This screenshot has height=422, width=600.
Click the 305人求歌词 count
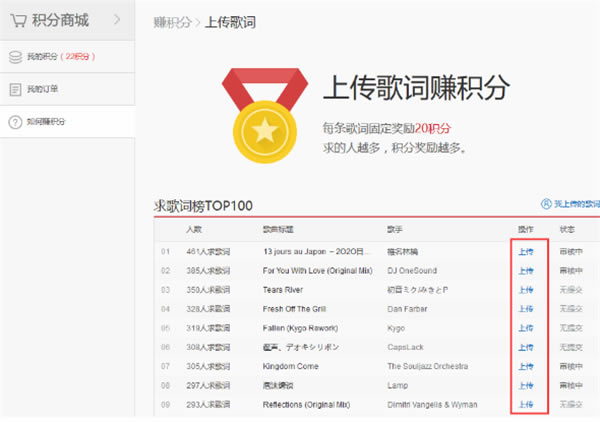pos(208,367)
